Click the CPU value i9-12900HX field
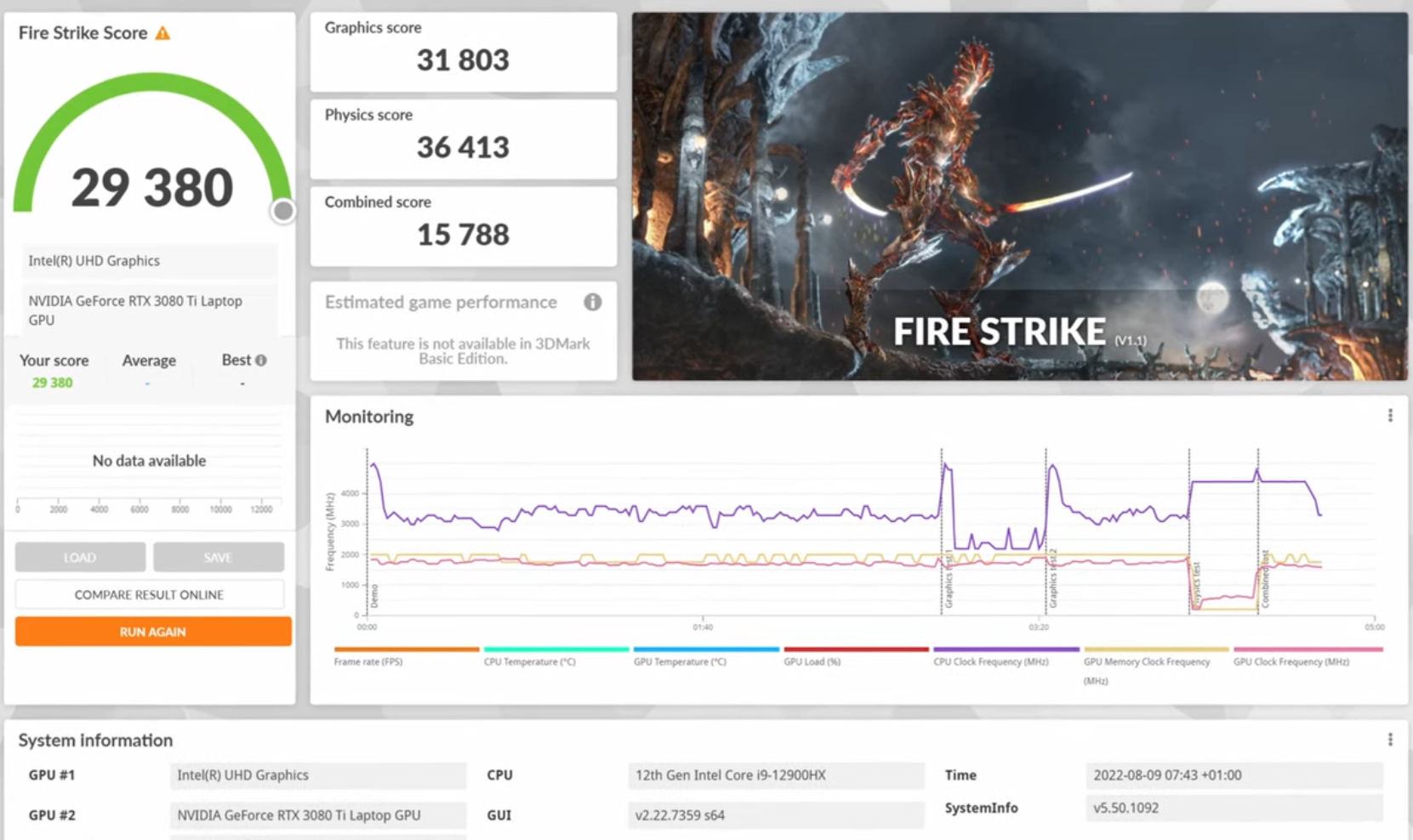The image size is (1413, 840). click(x=776, y=775)
